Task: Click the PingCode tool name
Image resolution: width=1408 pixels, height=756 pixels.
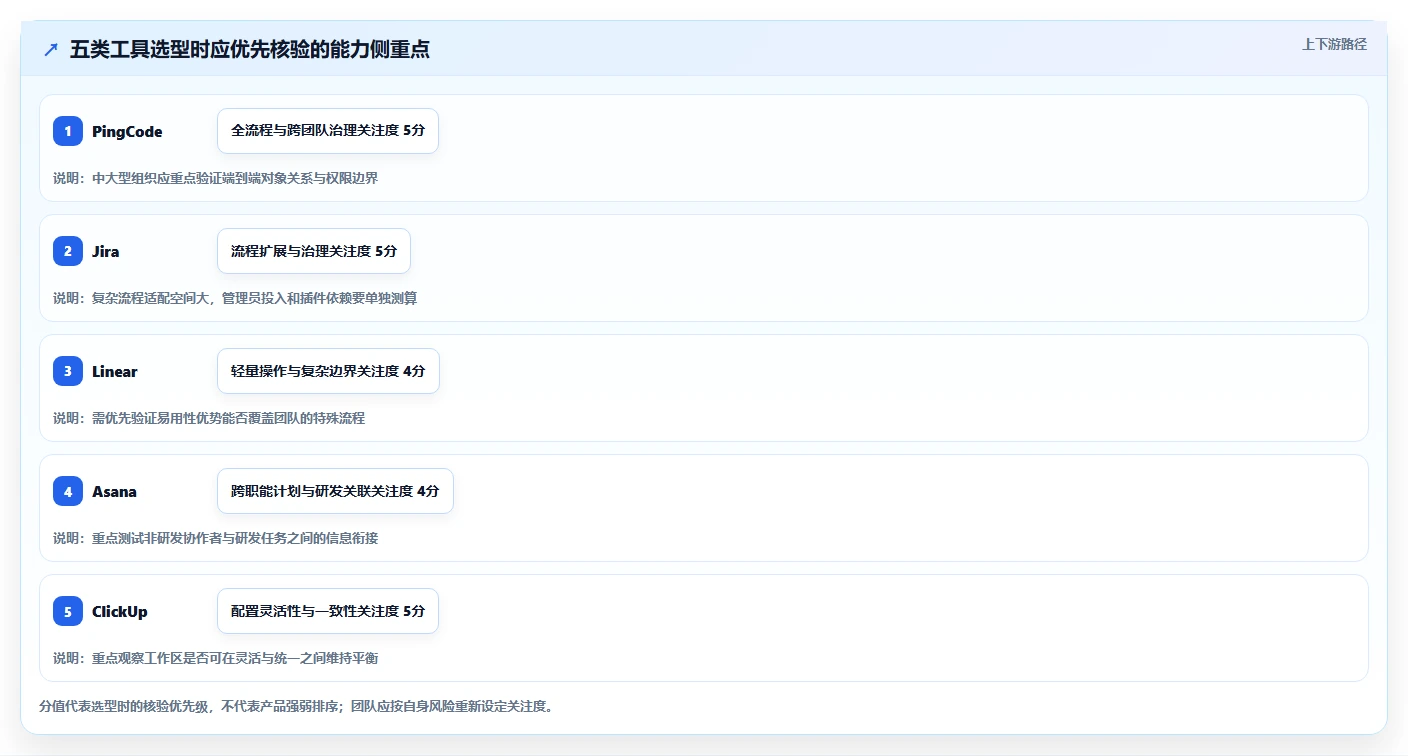Action: pyautogui.click(x=127, y=132)
